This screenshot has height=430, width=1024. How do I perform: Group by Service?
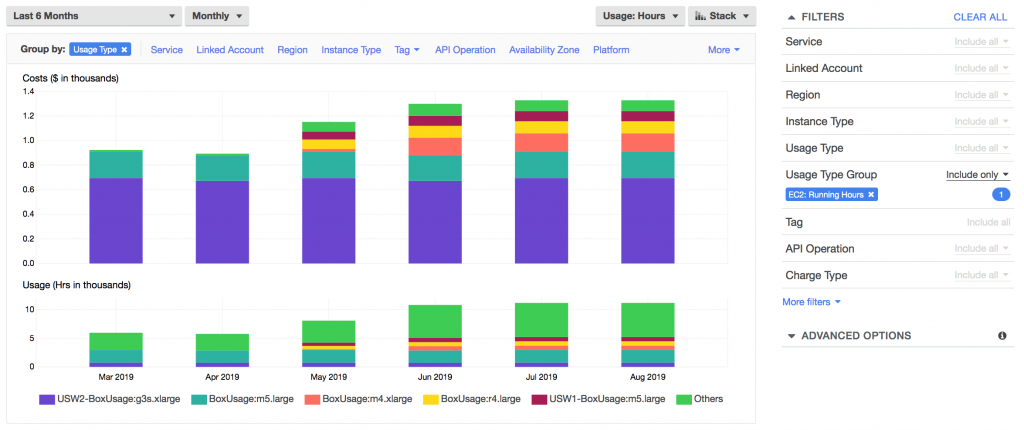(x=166, y=49)
